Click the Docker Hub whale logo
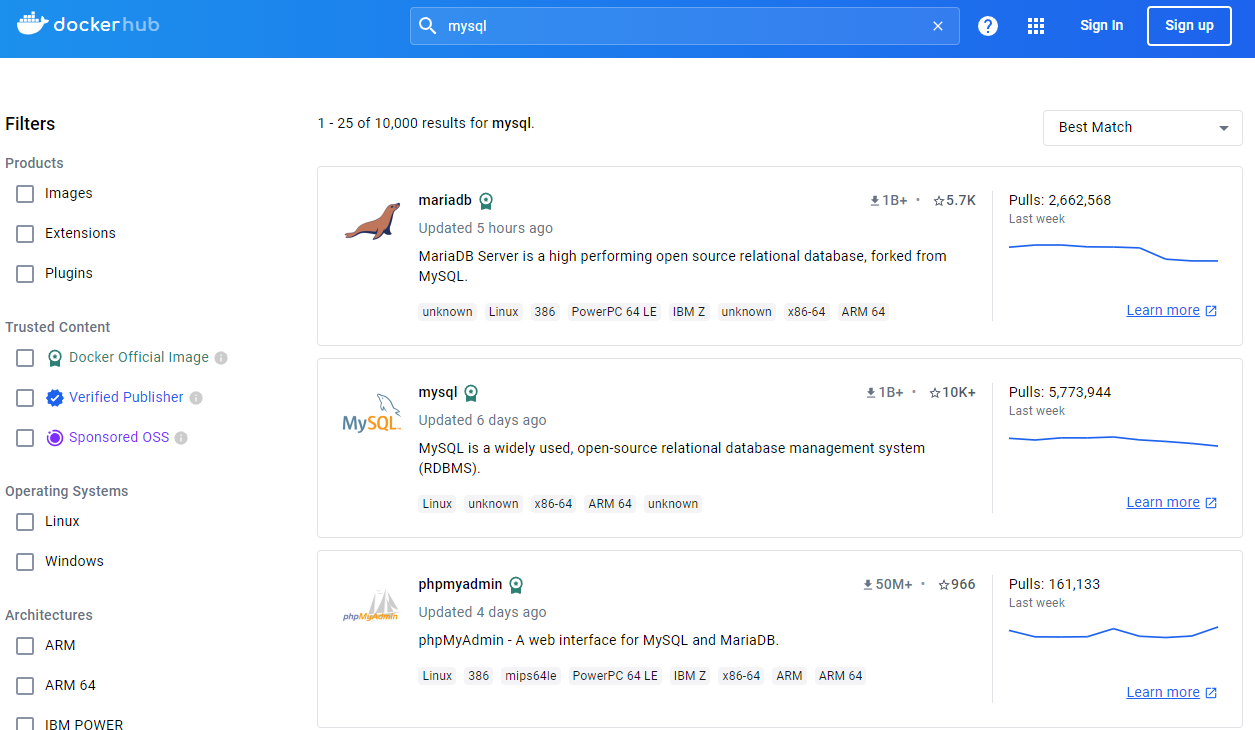Viewport: 1255px width, 730px height. coord(32,24)
